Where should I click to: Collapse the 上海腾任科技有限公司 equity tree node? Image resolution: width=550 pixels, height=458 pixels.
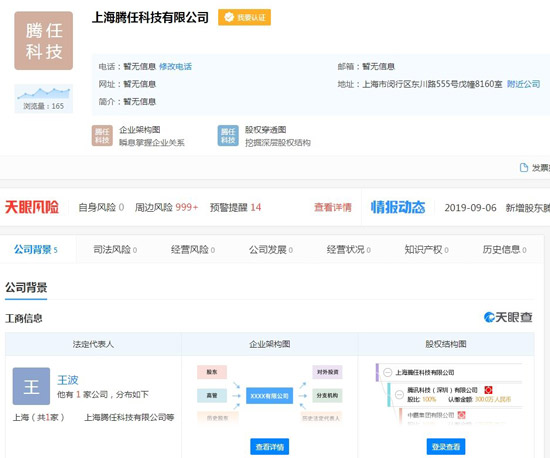[x=387, y=372]
